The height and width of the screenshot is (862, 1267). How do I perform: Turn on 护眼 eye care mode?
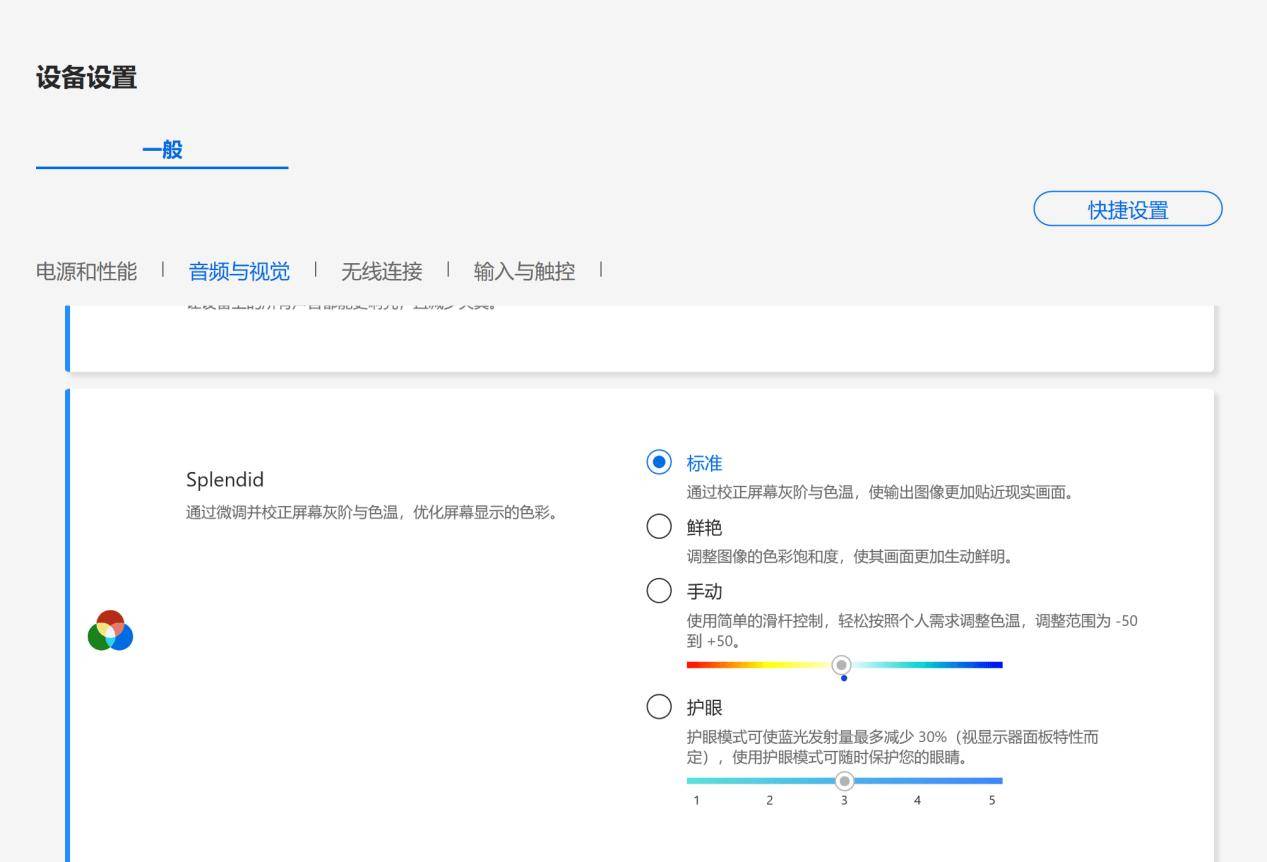(658, 707)
